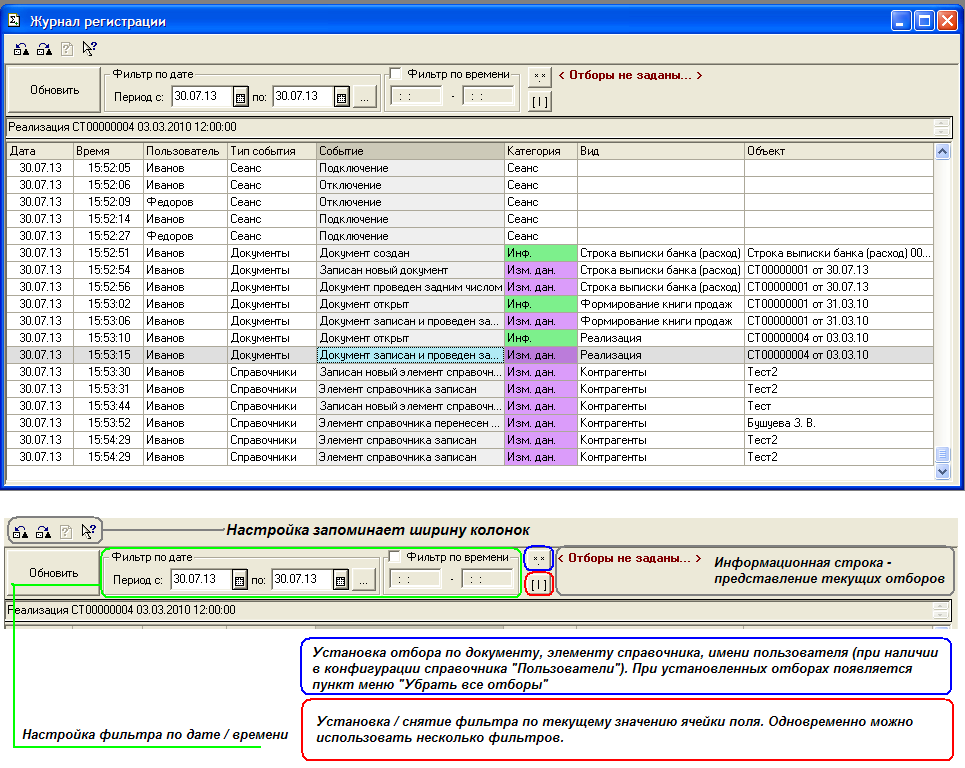The height and width of the screenshot is (768, 965).
Task: Click the pointer-with-question icon in the top toolbar
Action: click(x=90, y=47)
